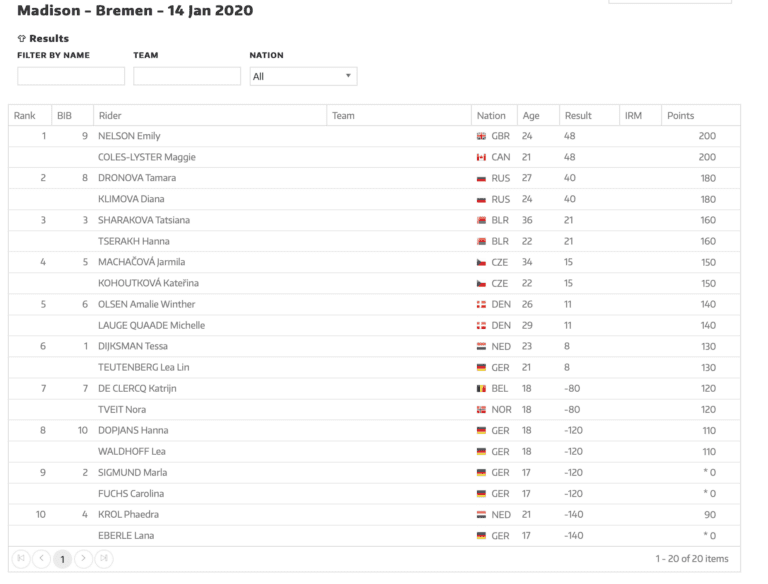Open the Nation filter dropdown
This screenshot has height=584, width=768.
303,76
